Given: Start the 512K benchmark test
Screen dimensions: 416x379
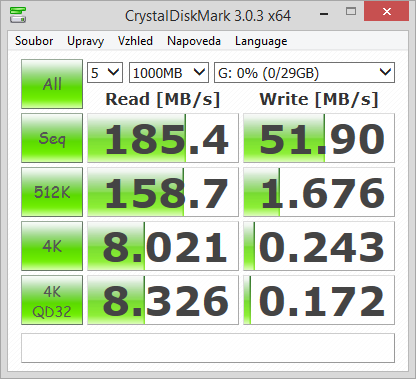Looking at the screenshot, I should pyautogui.click(x=52, y=192).
